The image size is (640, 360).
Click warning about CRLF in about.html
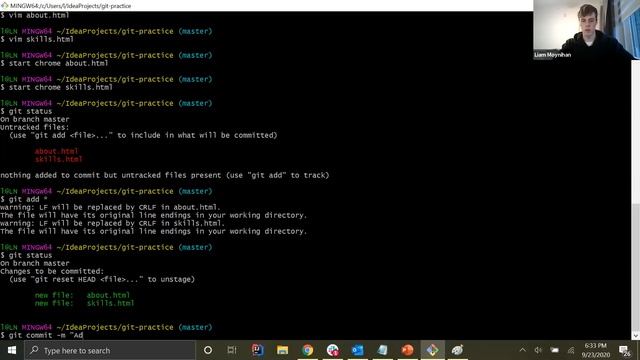(110, 207)
